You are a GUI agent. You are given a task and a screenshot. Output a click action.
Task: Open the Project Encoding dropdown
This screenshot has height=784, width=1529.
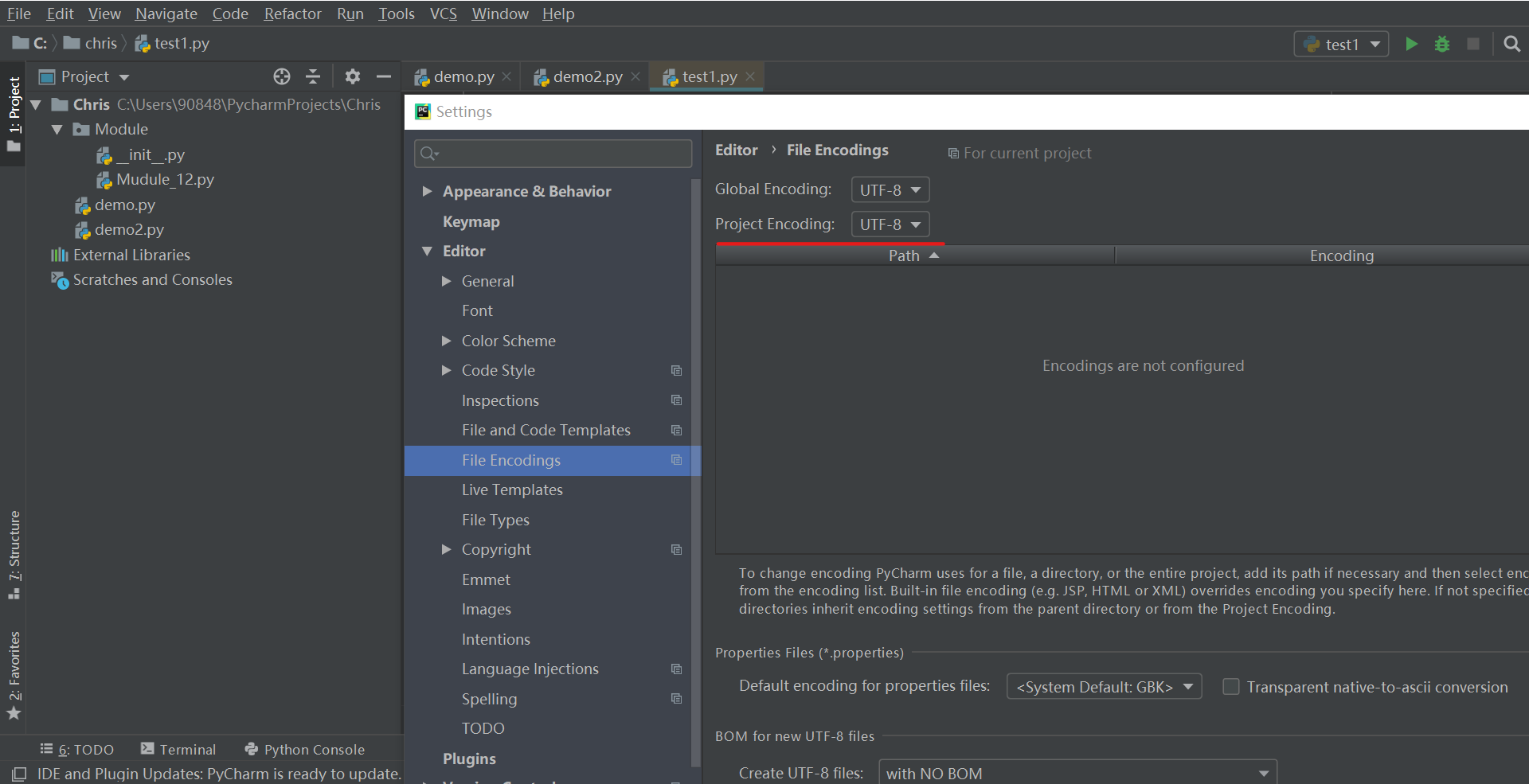tap(890, 224)
